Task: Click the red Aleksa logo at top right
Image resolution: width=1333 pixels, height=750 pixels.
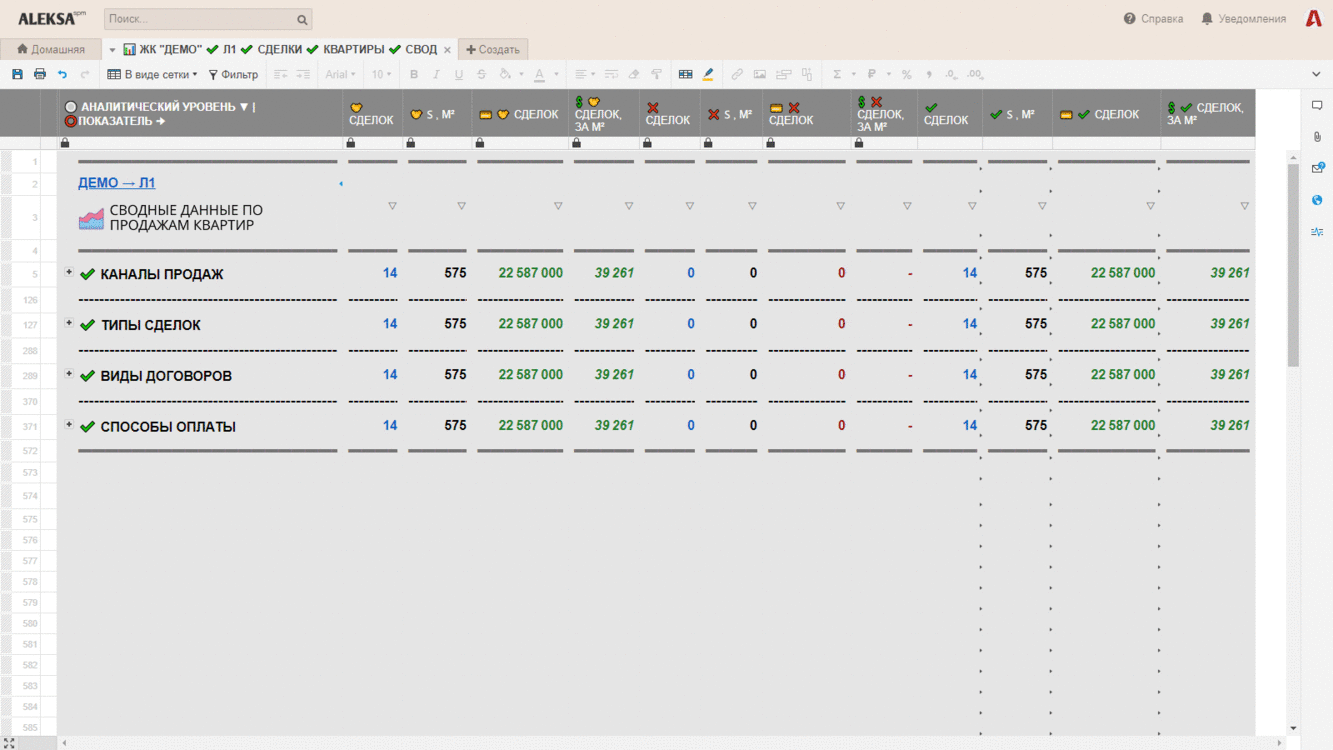Action: point(1314,18)
